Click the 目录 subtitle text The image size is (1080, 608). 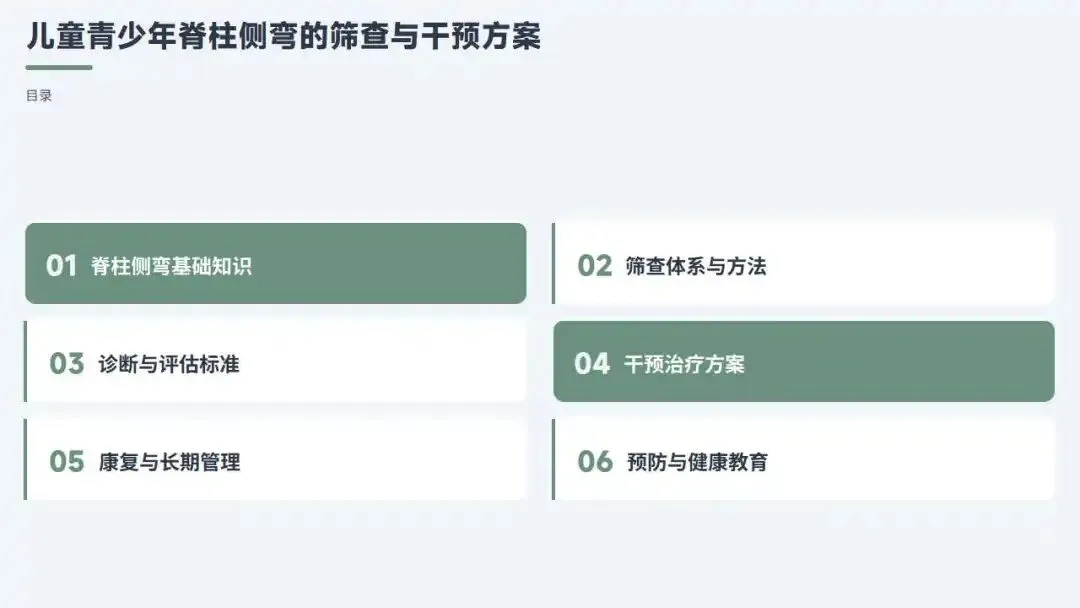tap(39, 96)
